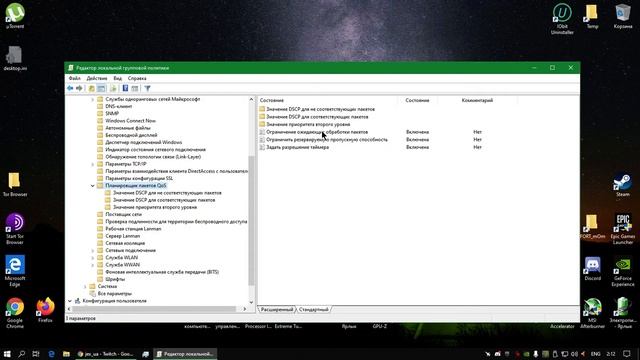The width and height of the screenshot is (640, 360).
Task: Expand Службы одноранговых сетей Майкрософт node
Action: (93, 99)
